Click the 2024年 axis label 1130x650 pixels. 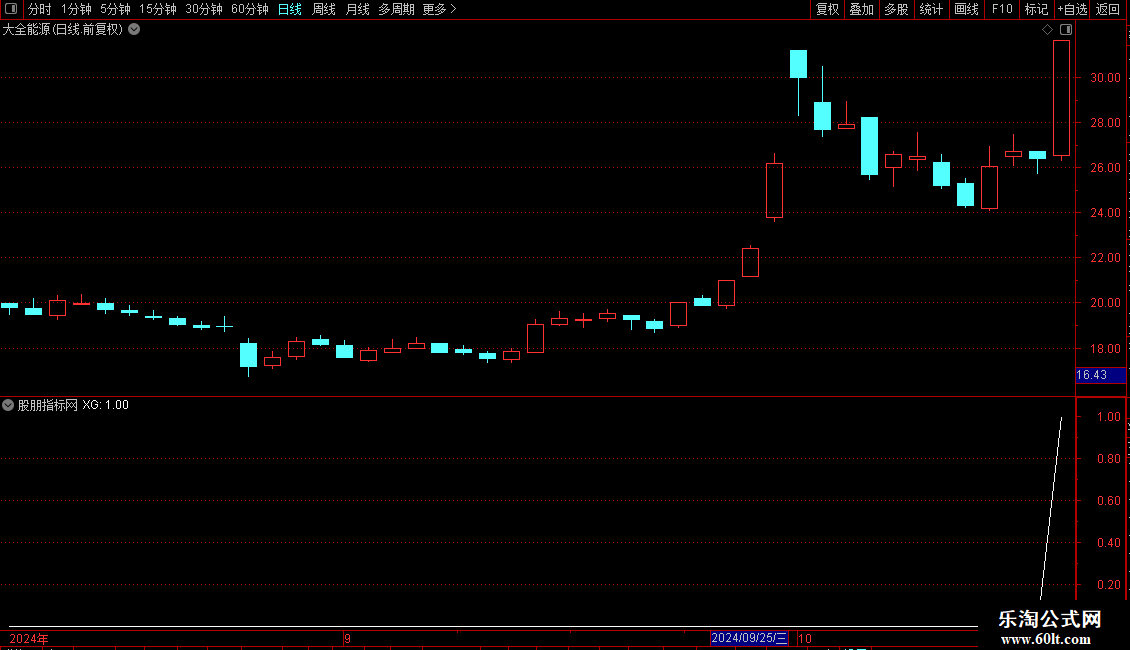click(x=29, y=638)
